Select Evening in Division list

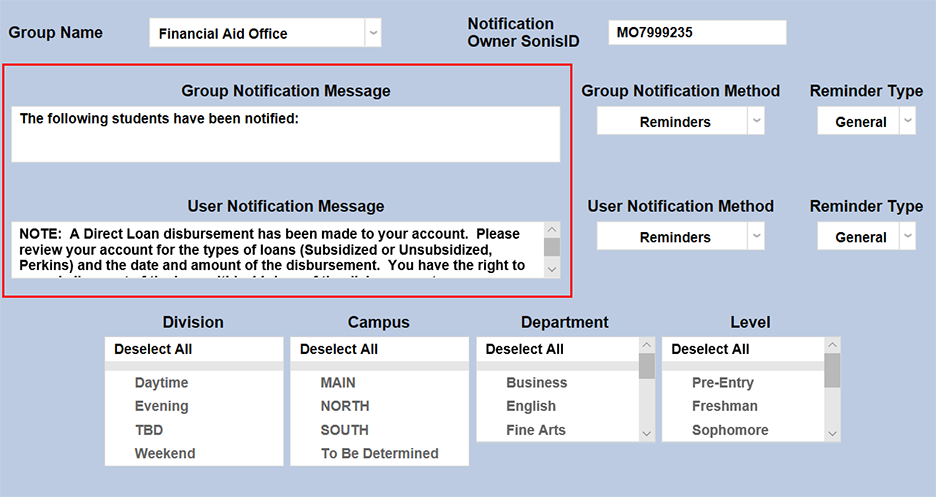[x=161, y=406]
